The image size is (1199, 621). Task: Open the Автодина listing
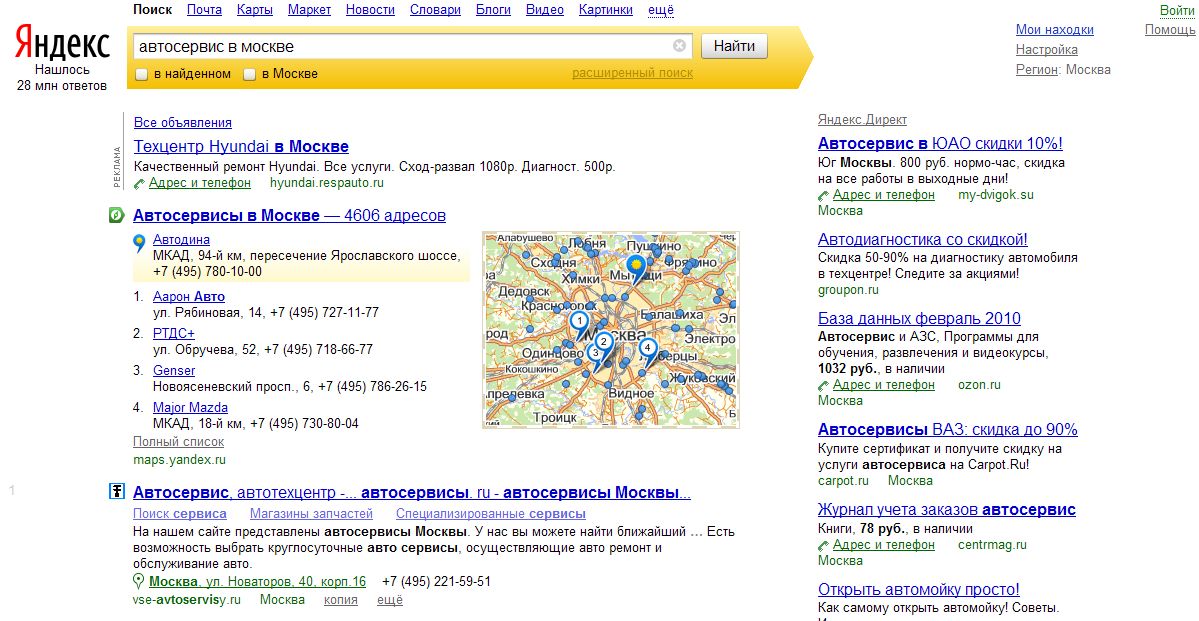[181, 239]
